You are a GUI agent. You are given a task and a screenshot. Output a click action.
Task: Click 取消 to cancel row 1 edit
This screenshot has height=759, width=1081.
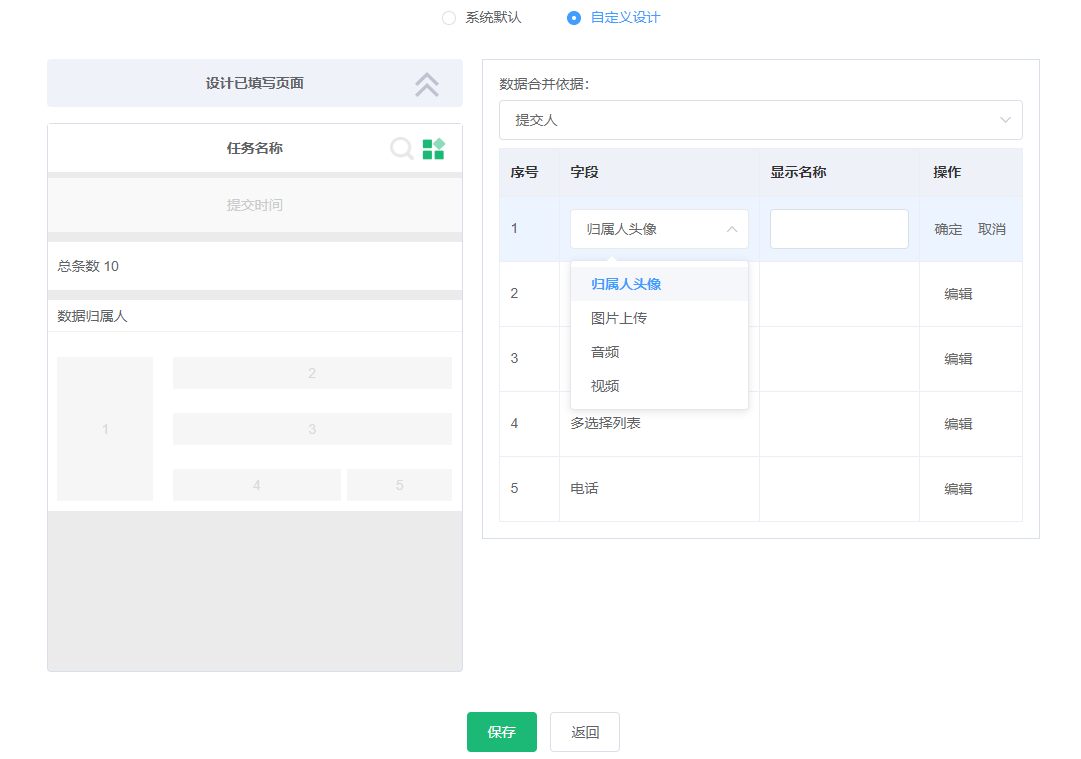(x=991, y=229)
